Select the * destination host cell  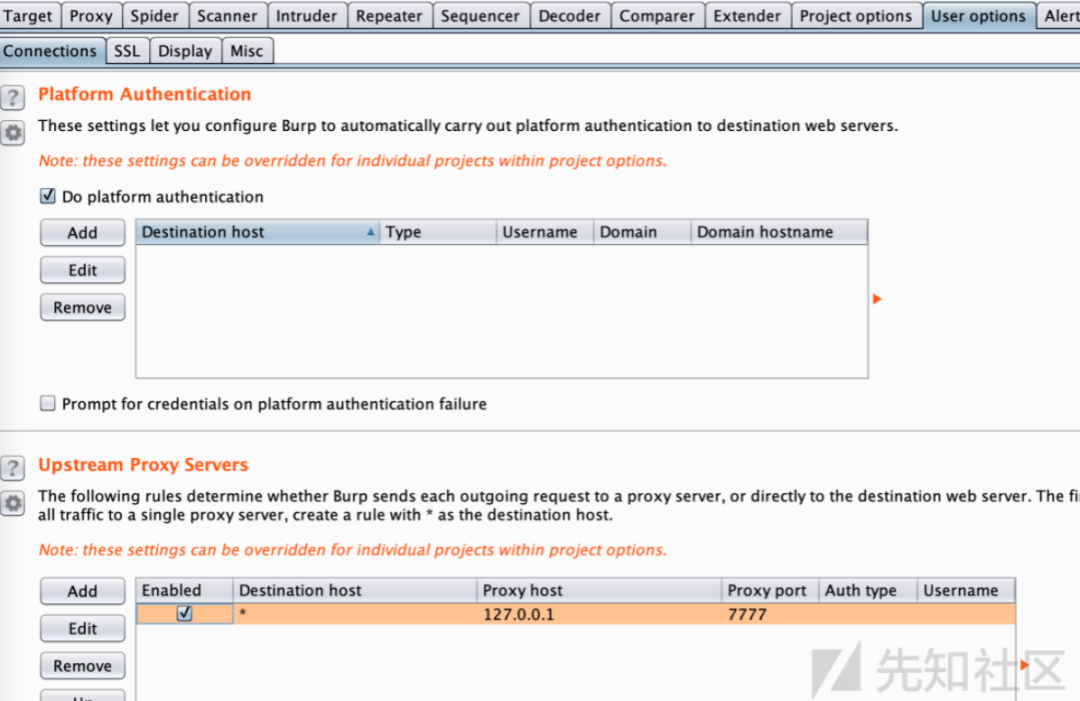[x=355, y=614]
